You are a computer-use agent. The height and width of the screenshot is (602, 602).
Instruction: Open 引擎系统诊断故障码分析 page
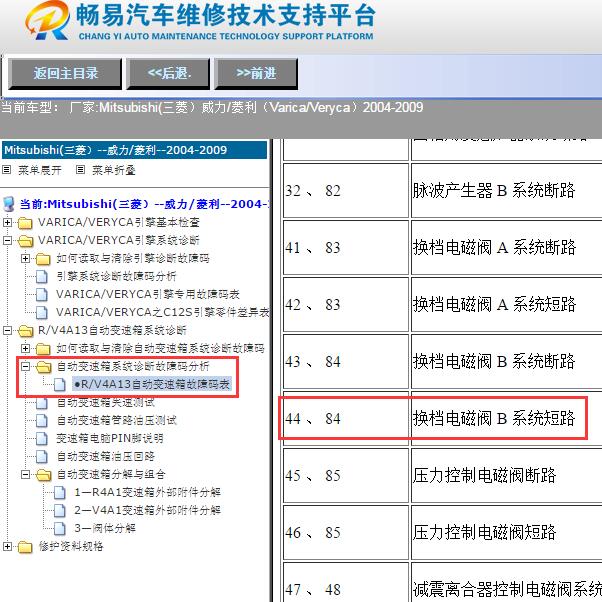click(x=116, y=276)
